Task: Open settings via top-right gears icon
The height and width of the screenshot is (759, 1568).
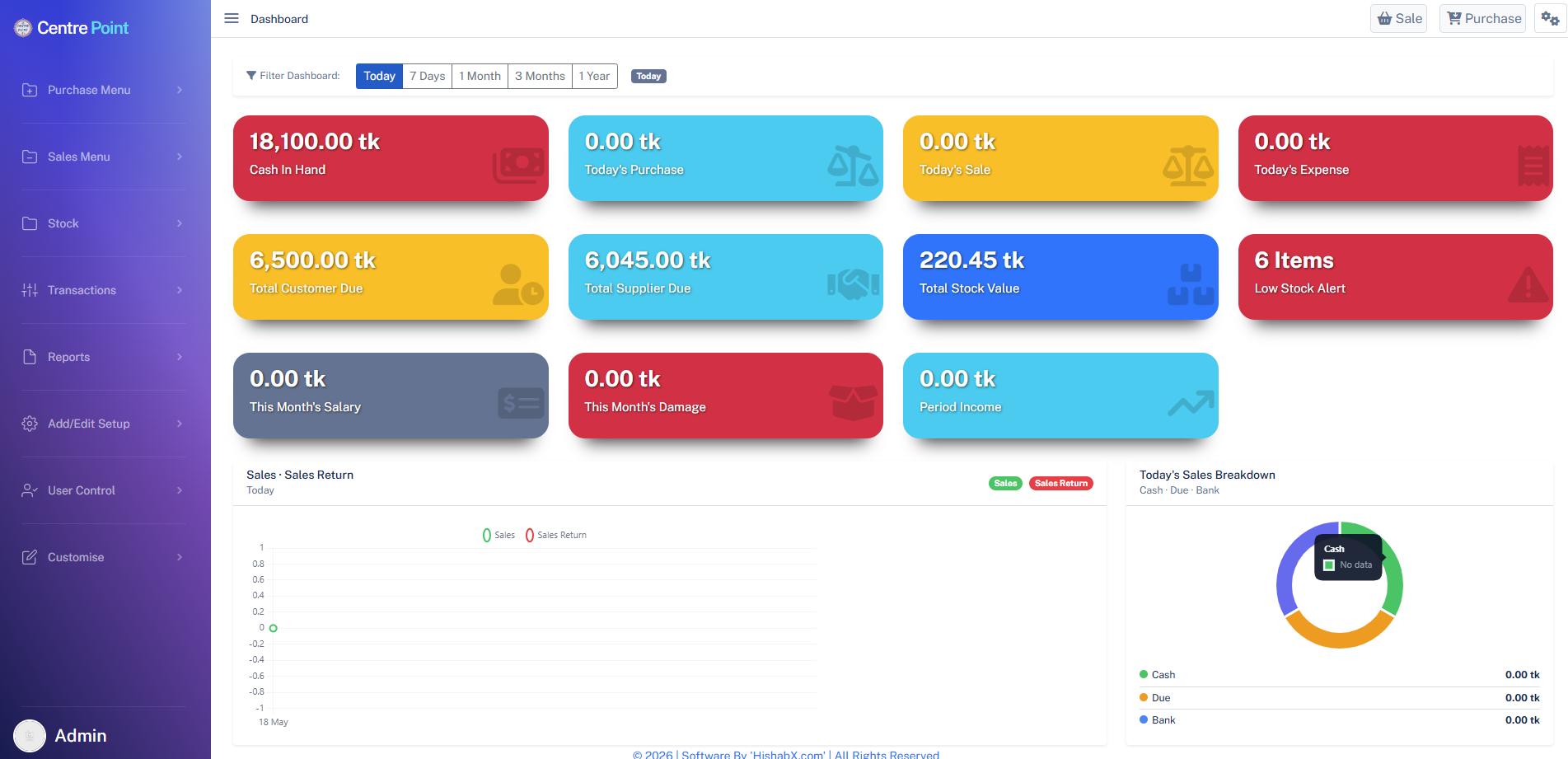Action: pyautogui.click(x=1550, y=18)
